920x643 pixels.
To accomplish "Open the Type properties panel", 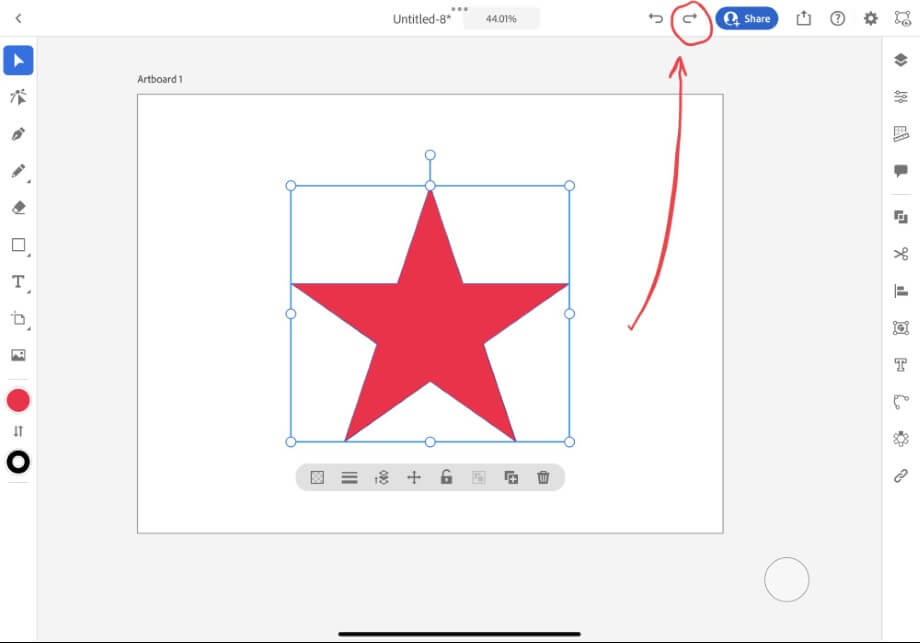I will pyautogui.click(x=901, y=365).
